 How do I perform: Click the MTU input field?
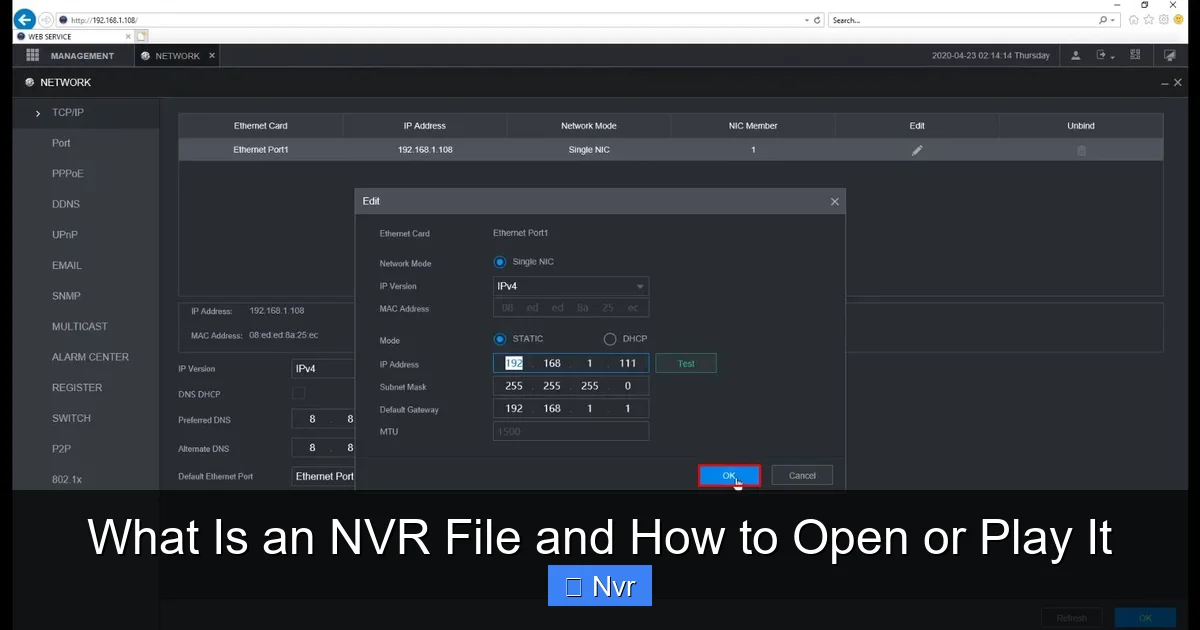click(570, 431)
